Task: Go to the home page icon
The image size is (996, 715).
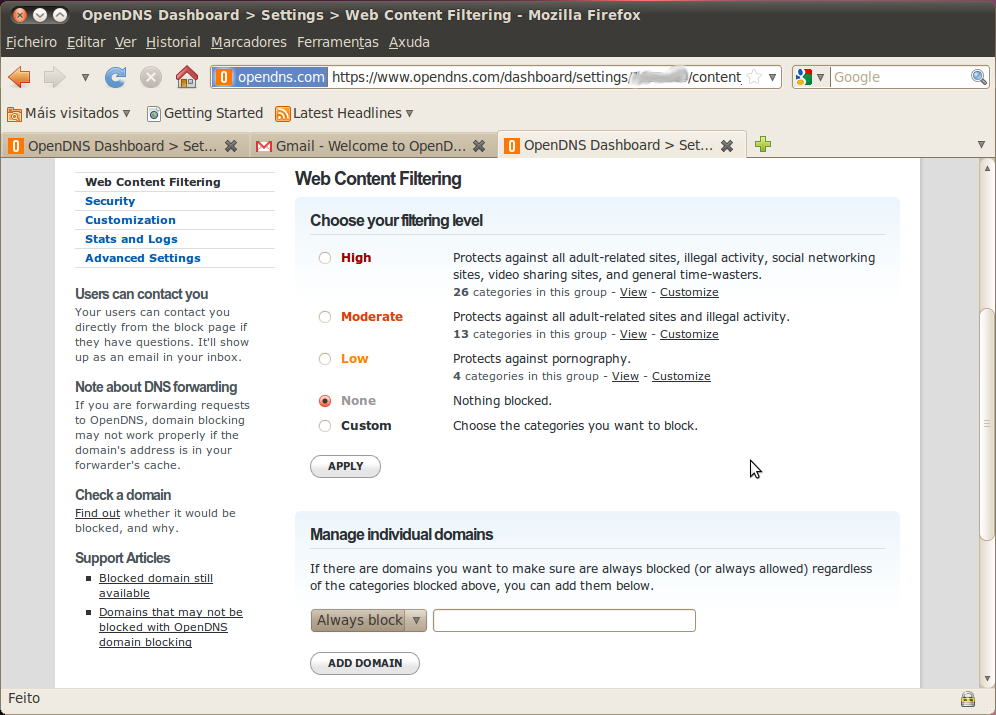Action: pos(187,77)
